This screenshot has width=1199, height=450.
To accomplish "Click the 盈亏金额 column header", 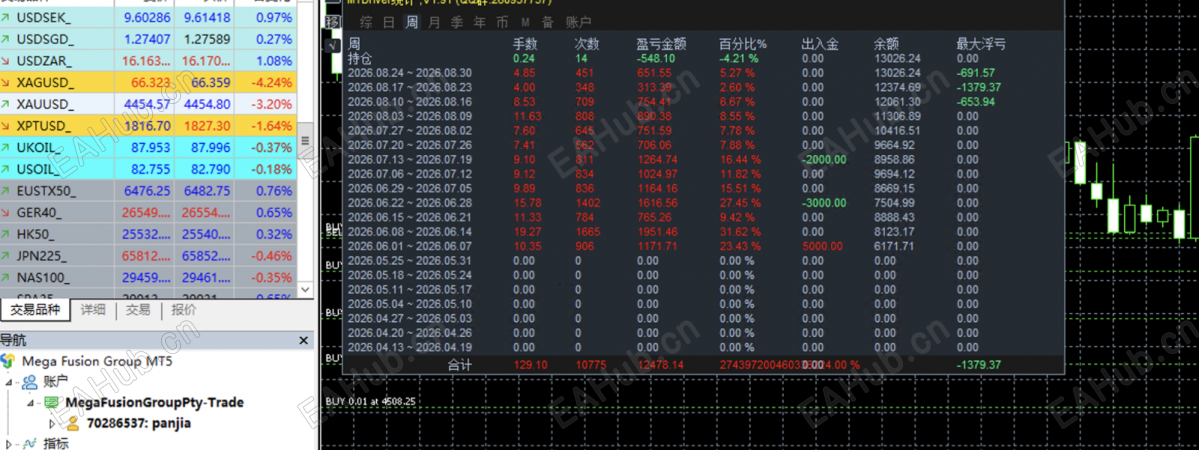I will click(x=663, y=44).
